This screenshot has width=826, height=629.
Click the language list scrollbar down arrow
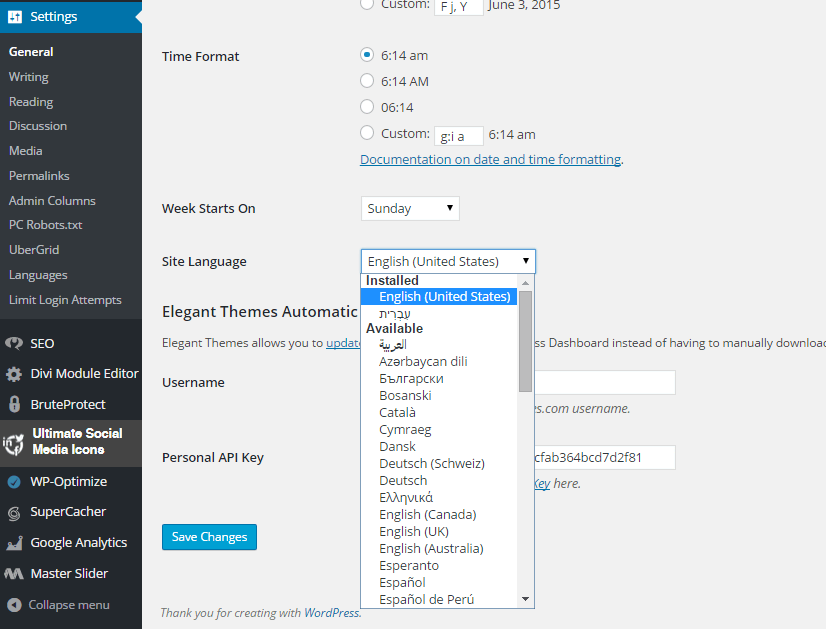tap(526, 599)
